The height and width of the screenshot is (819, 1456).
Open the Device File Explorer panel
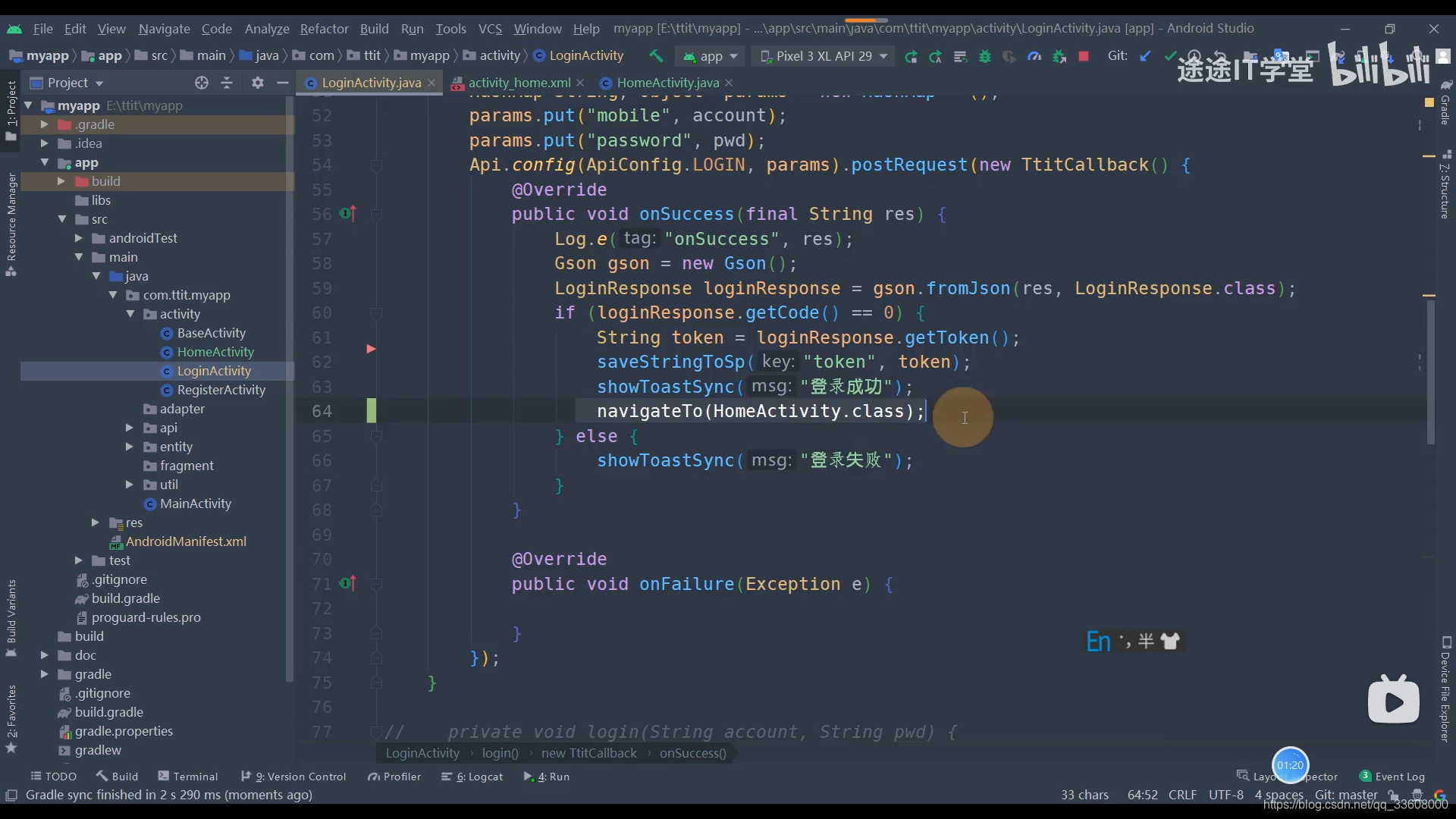point(1445,690)
